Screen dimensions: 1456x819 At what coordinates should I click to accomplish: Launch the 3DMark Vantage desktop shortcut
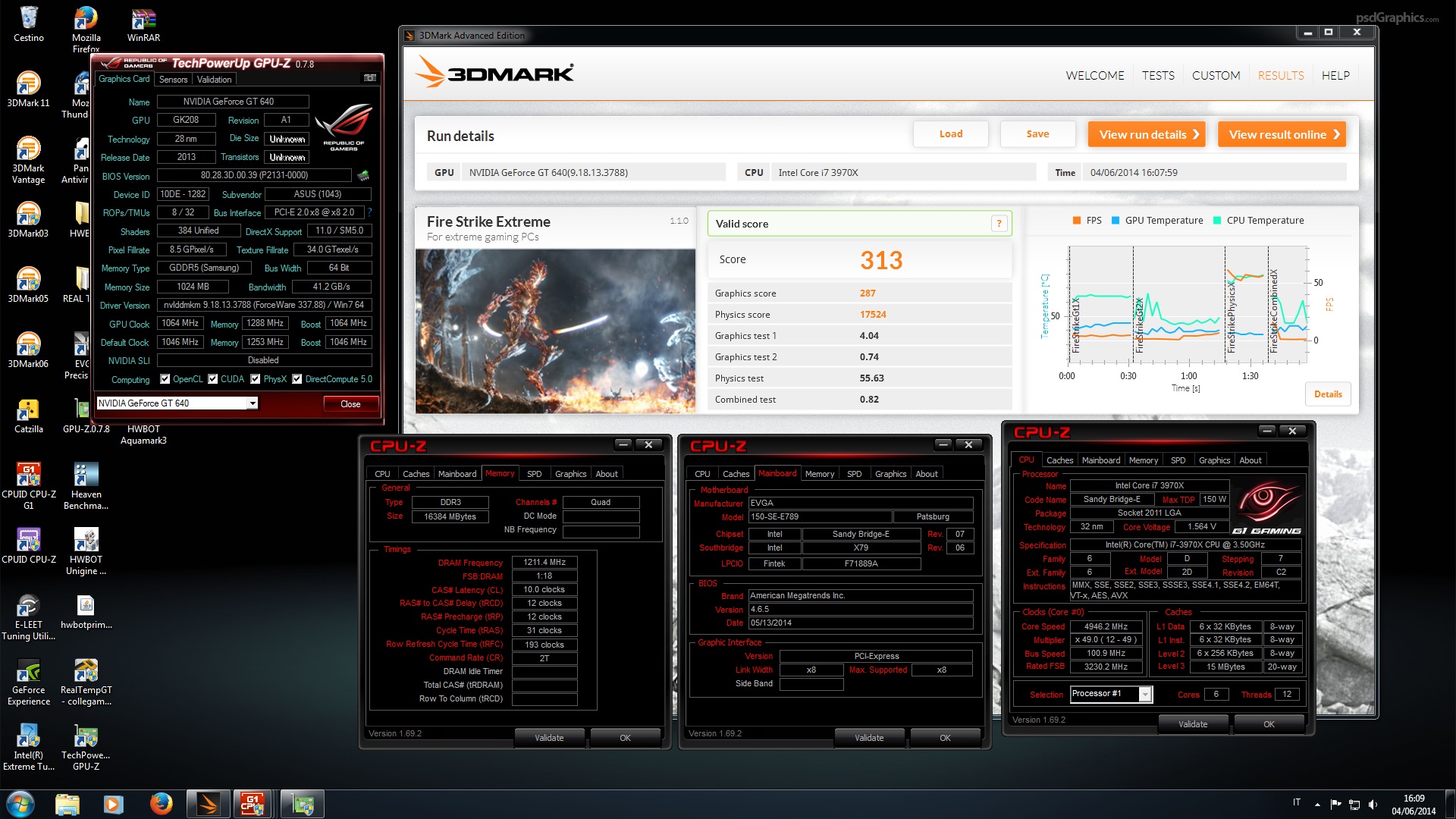[29, 160]
